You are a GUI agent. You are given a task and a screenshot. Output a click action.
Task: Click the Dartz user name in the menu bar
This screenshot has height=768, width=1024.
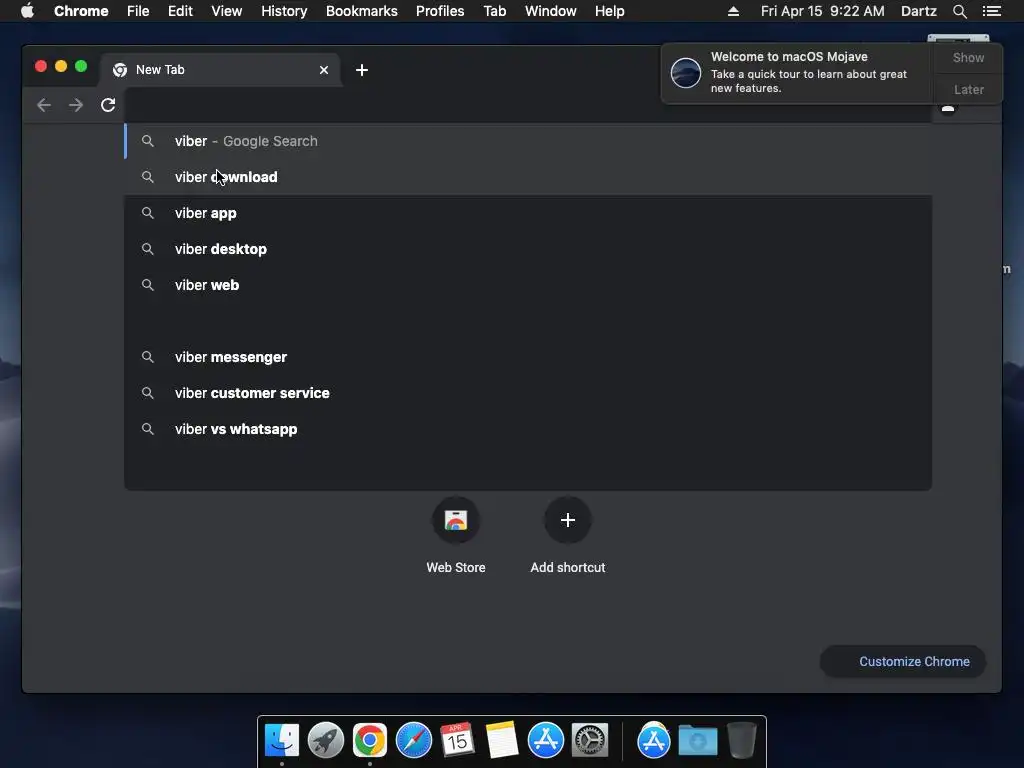[918, 11]
